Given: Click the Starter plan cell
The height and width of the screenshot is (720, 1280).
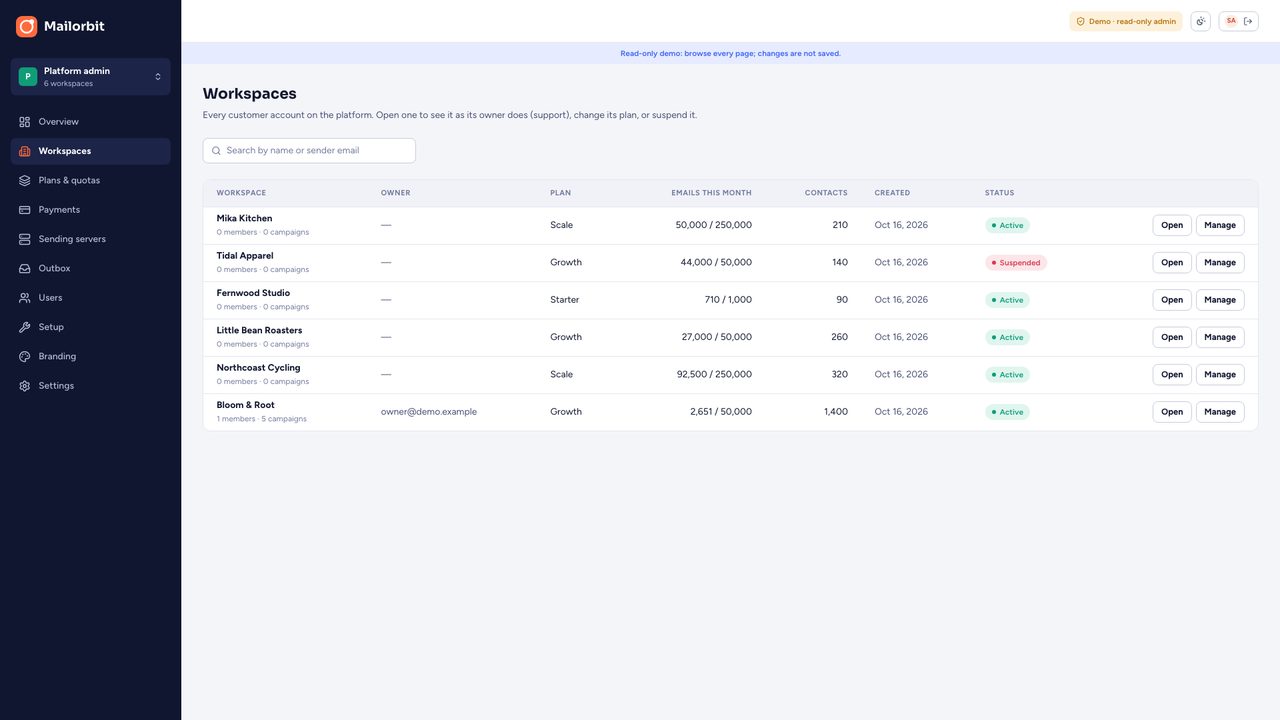Looking at the screenshot, I should pyautogui.click(x=565, y=300).
